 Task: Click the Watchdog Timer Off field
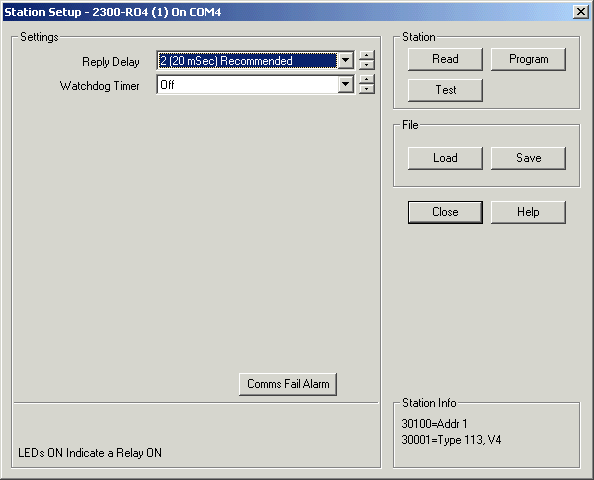tap(247, 84)
